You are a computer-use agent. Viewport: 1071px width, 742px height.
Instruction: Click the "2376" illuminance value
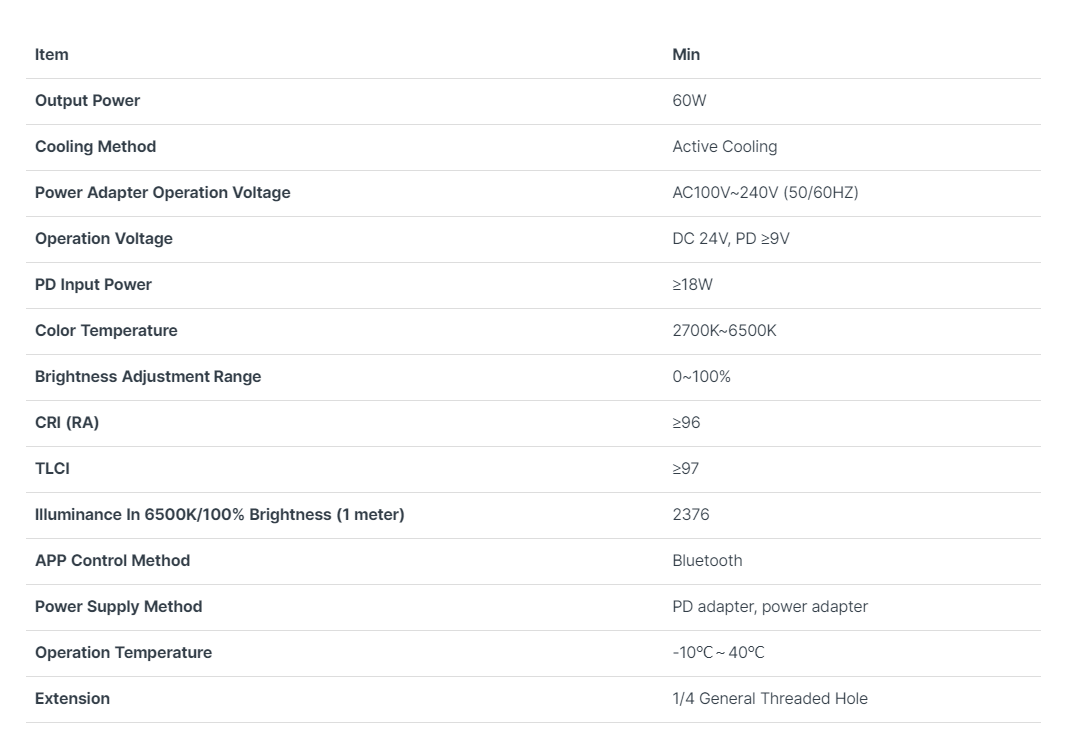691,515
